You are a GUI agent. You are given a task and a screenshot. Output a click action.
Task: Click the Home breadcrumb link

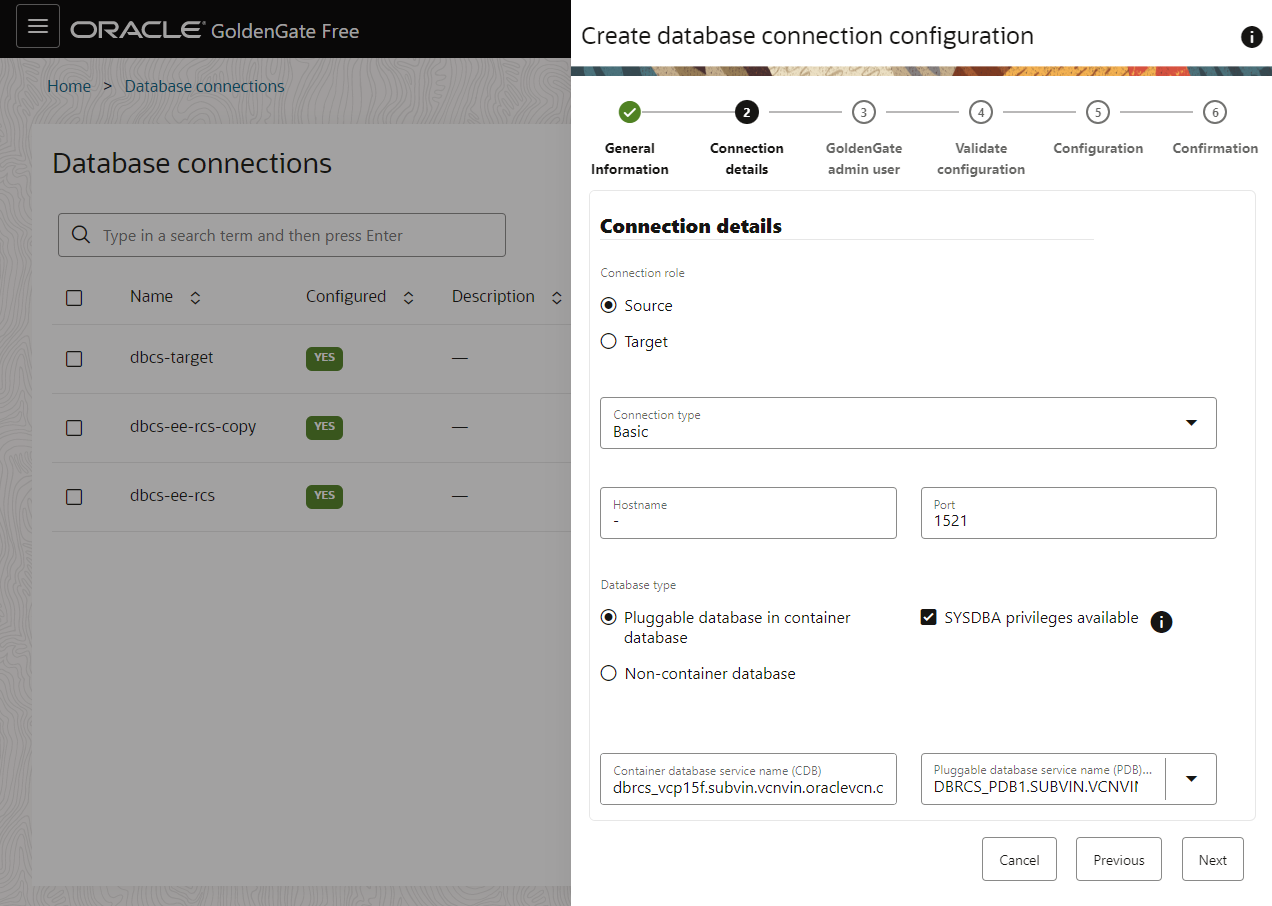tap(69, 87)
